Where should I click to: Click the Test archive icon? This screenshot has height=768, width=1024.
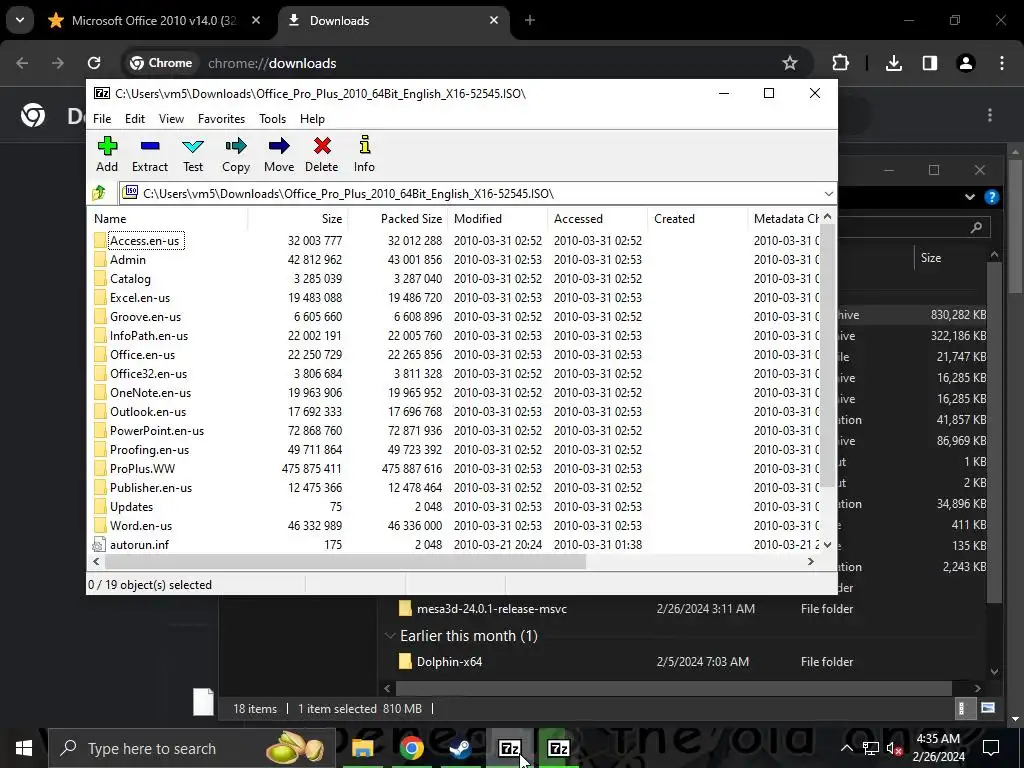click(193, 154)
